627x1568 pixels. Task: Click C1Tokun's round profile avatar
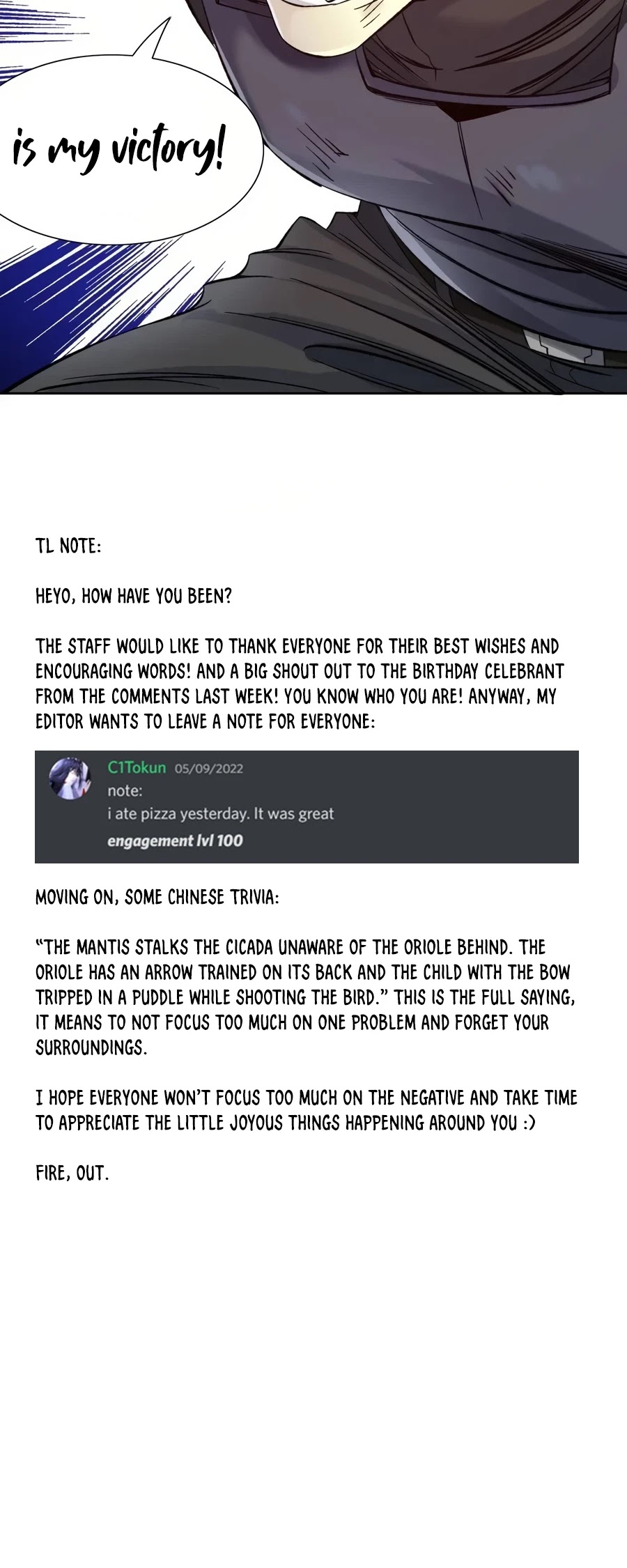coord(70,778)
